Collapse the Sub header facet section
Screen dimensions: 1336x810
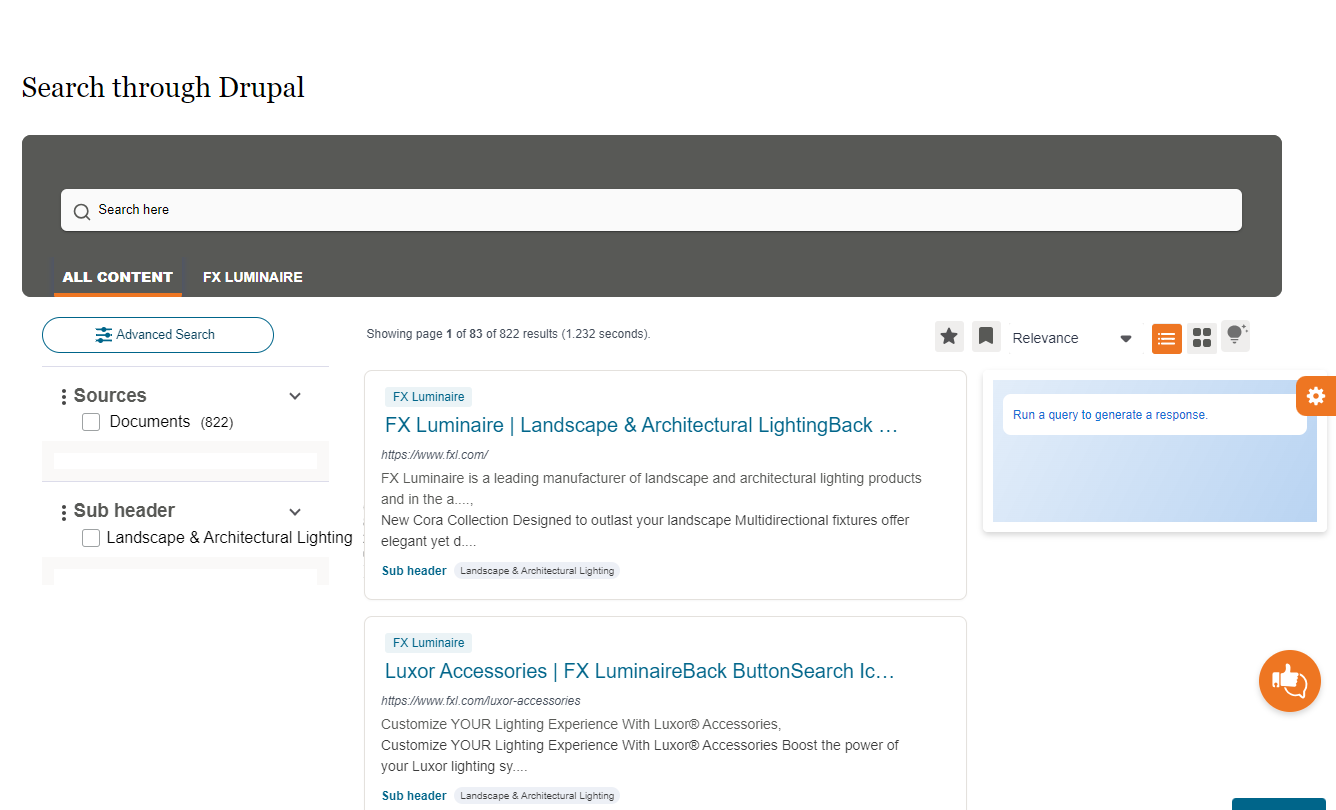click(x=295, y=511)
